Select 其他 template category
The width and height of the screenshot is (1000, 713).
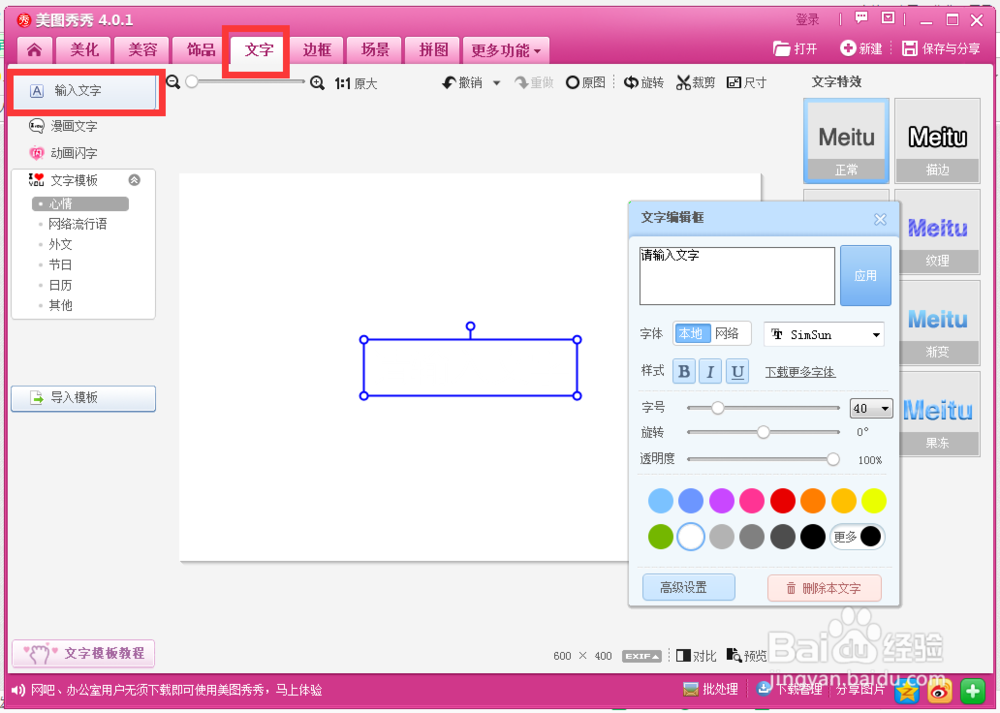(x=60, y=305)
